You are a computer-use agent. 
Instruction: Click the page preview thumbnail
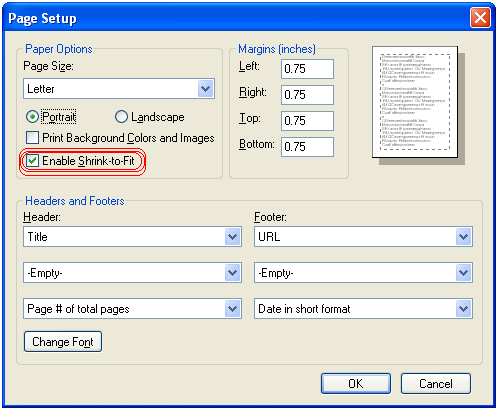[415, 102]
